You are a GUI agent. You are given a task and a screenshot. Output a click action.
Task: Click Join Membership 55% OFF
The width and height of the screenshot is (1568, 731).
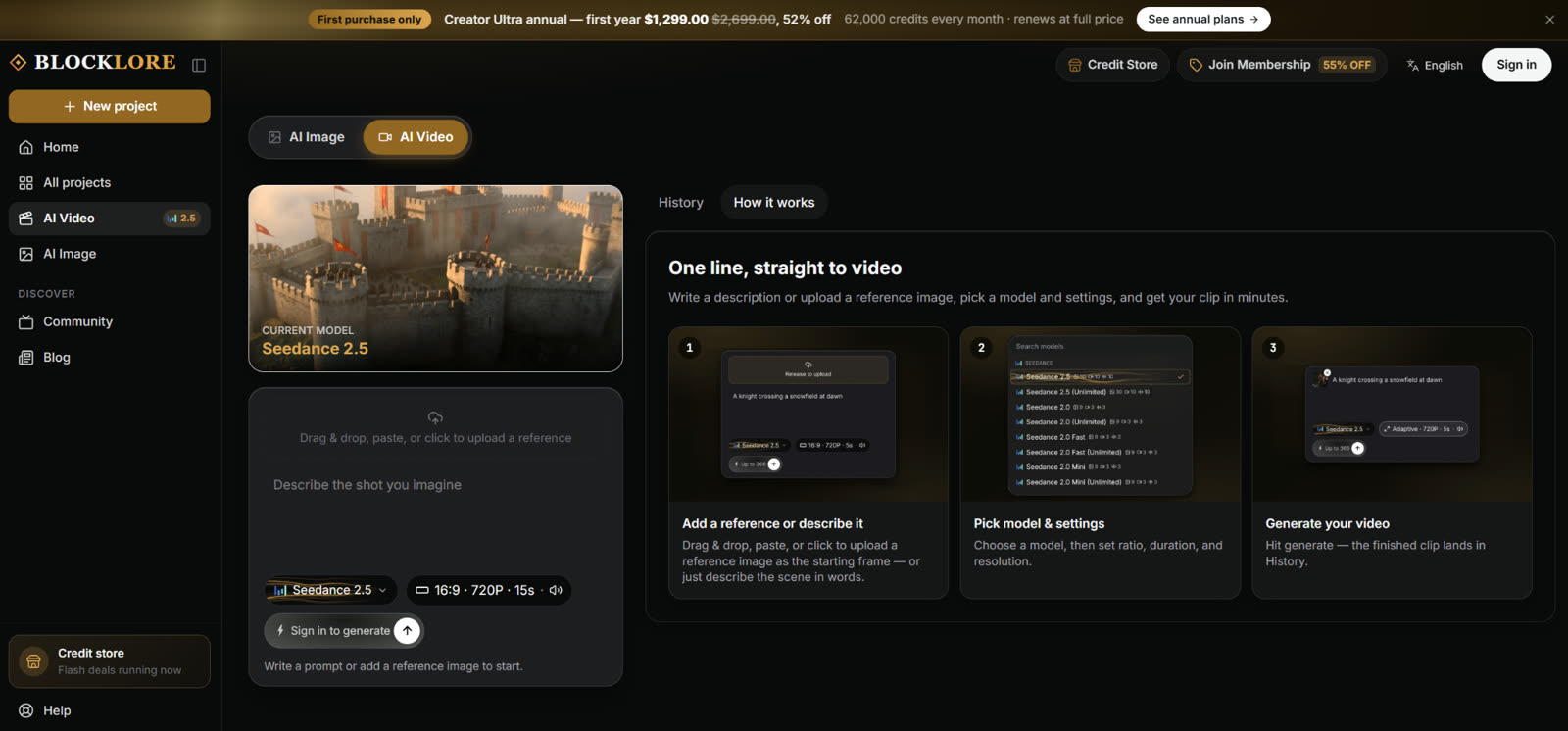click(x=1282, y=65)
